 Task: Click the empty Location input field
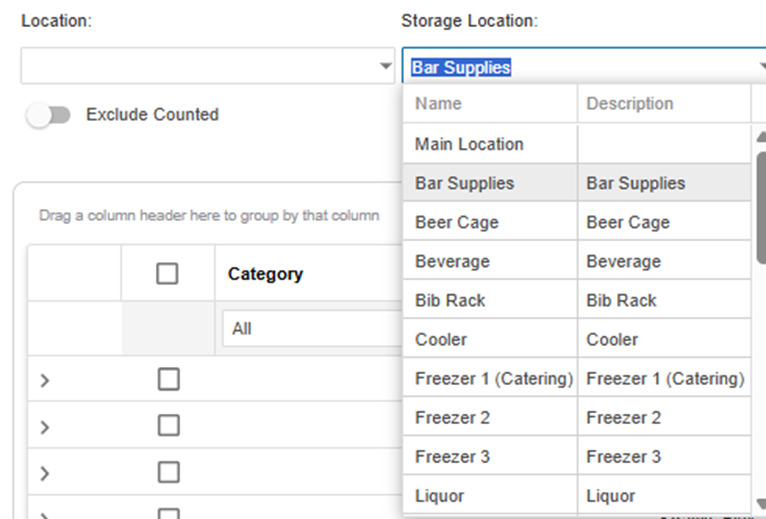coord(198,67)
